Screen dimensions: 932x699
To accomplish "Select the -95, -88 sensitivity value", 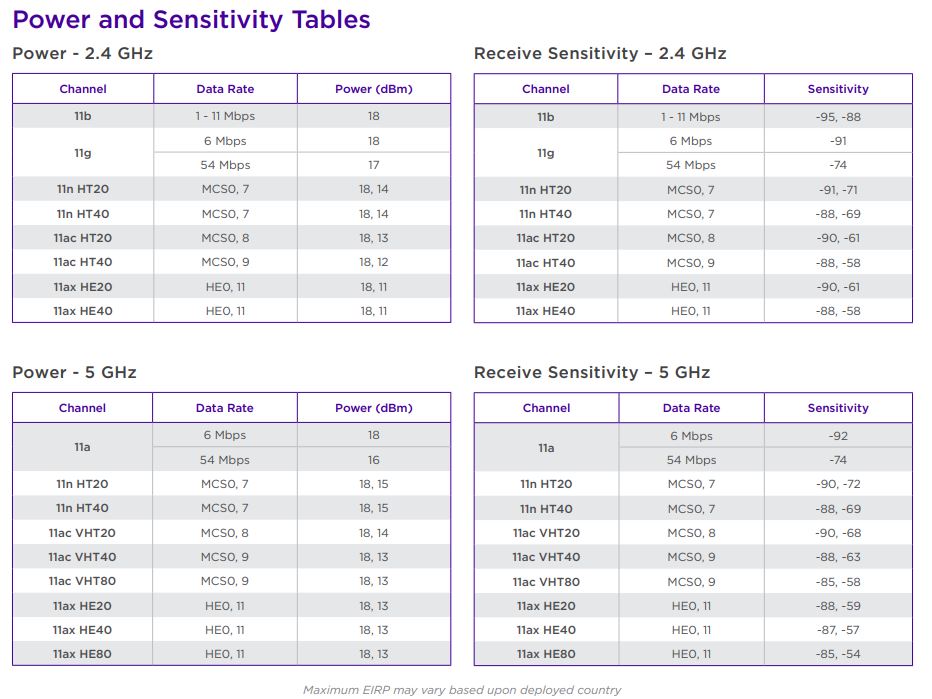I will click(x=838, y=117).
